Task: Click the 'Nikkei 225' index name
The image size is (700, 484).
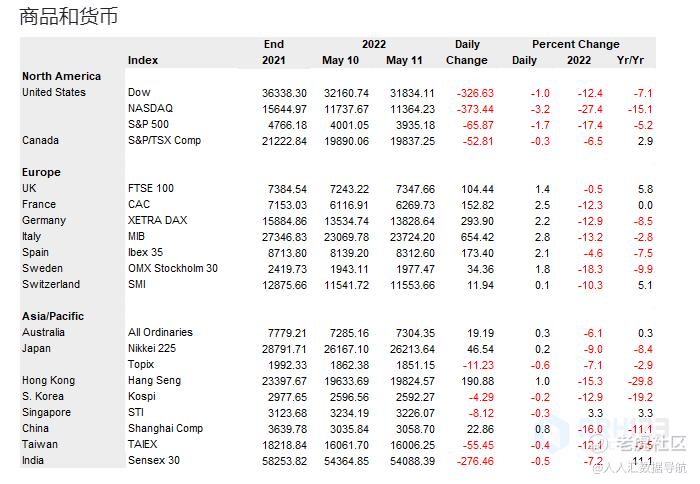Action: click(x=154, y=348)
